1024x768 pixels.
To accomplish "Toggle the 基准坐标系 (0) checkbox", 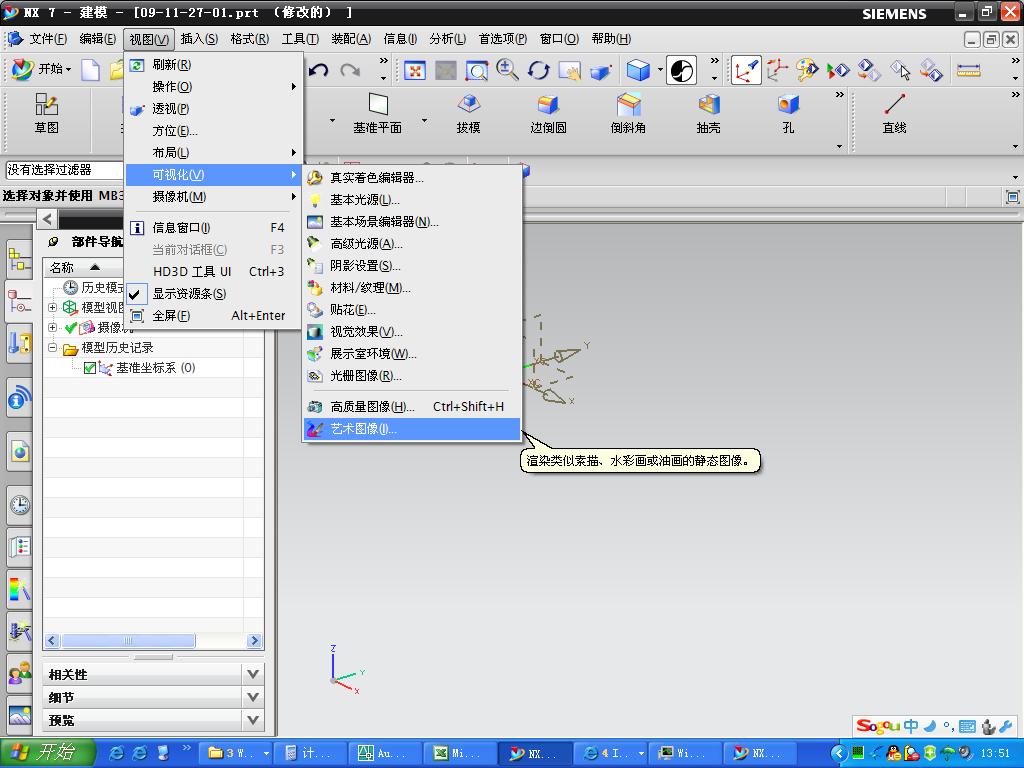I will (x=90, y=368).
